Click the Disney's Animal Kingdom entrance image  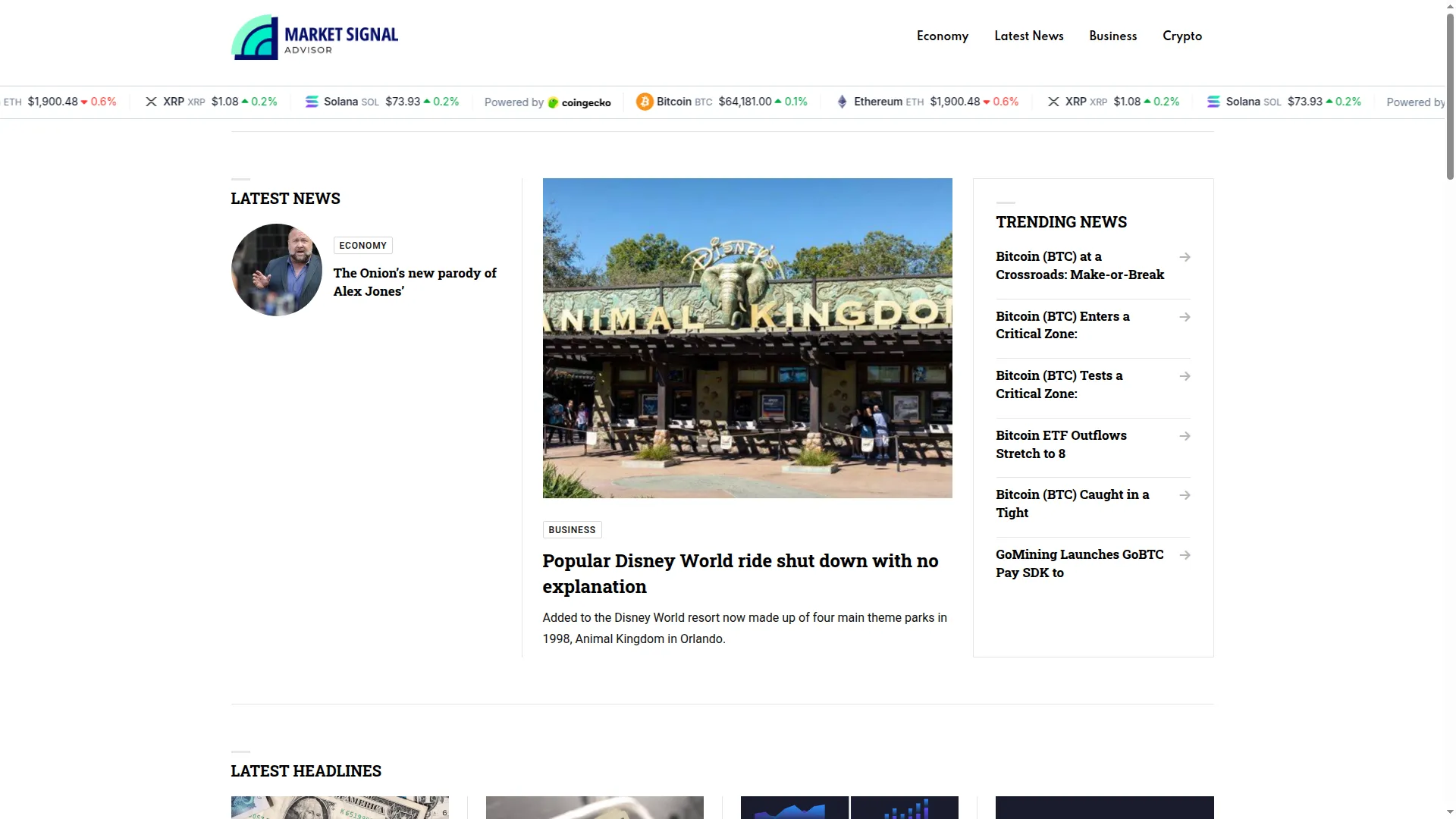(748, 338)
